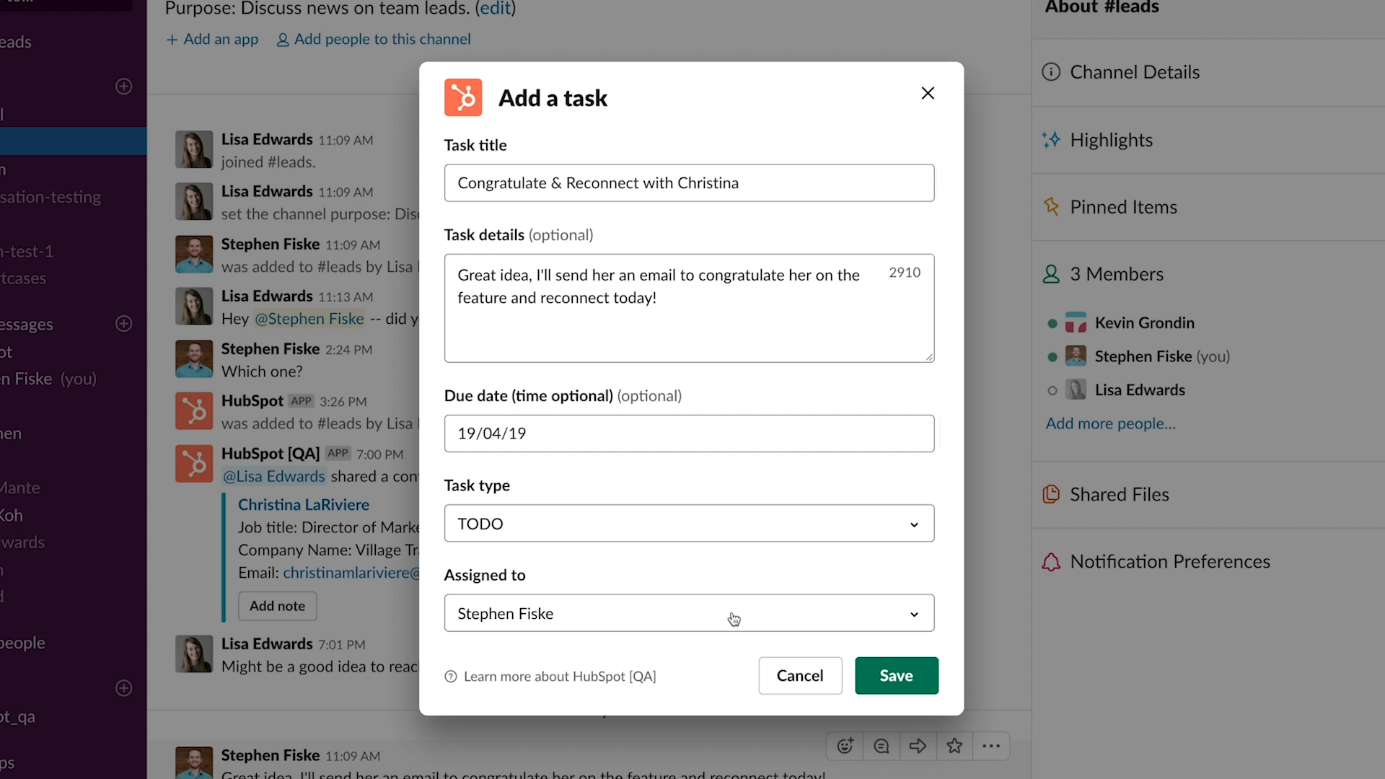Click the Shared Files icon
Screen dimensions: 1385x779
pyautogui.click(x=1051, y=494)
